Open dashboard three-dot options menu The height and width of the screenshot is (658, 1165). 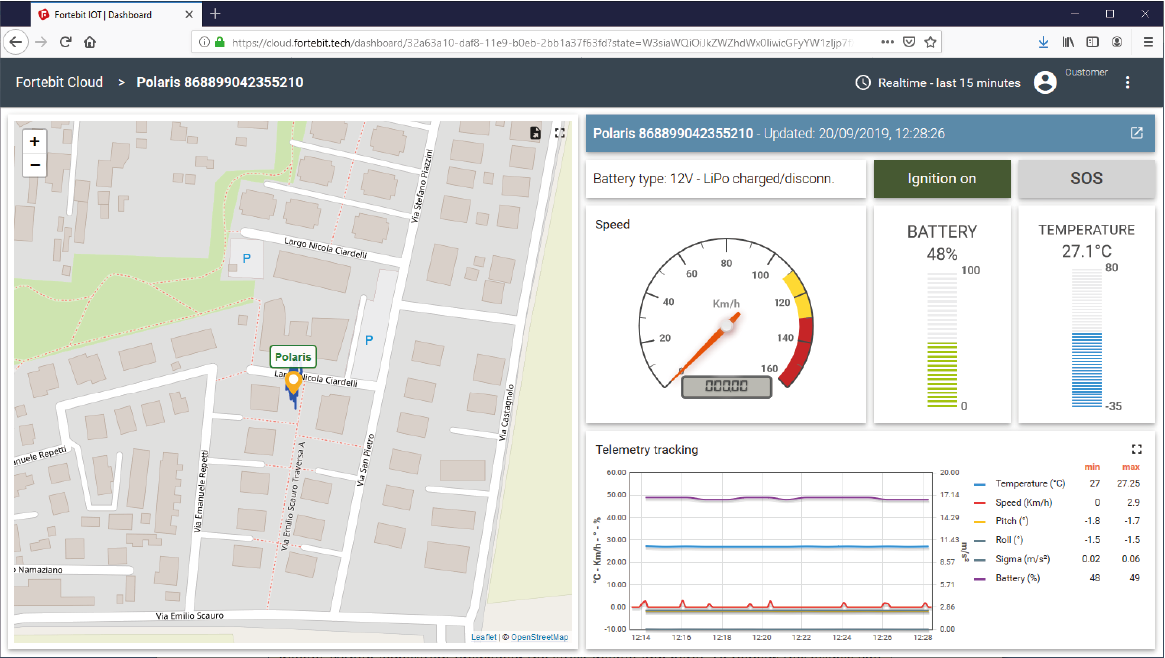(x=1127, y=82)
